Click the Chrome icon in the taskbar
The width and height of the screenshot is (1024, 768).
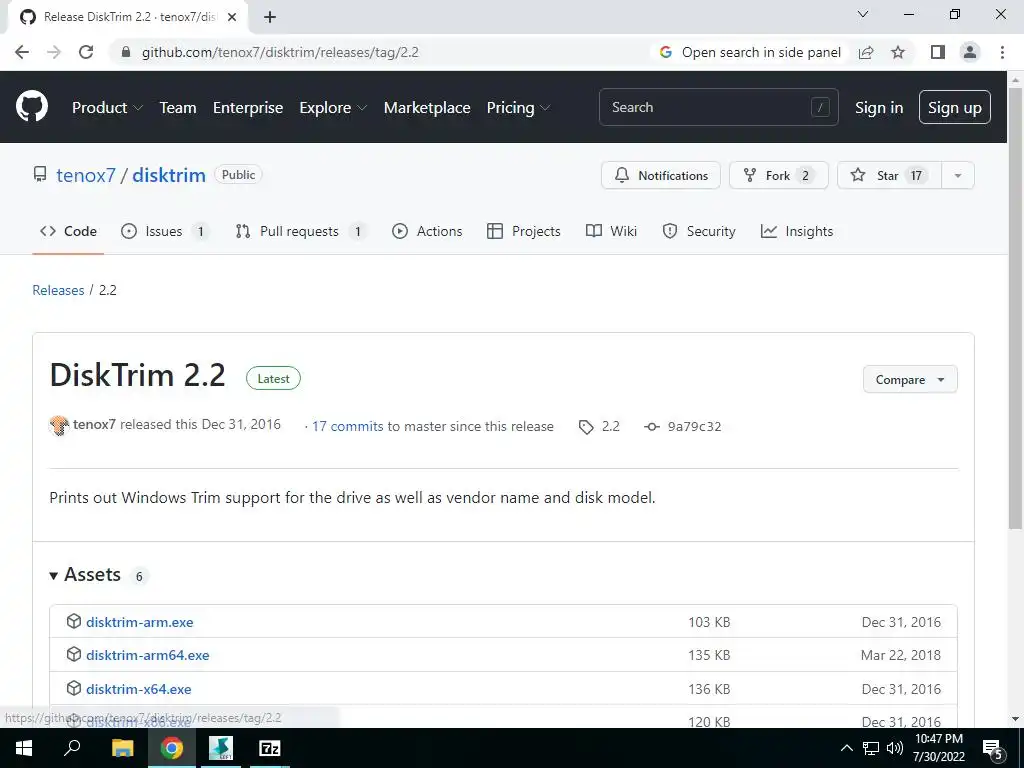pyautogui.click(x=172, y=748)
